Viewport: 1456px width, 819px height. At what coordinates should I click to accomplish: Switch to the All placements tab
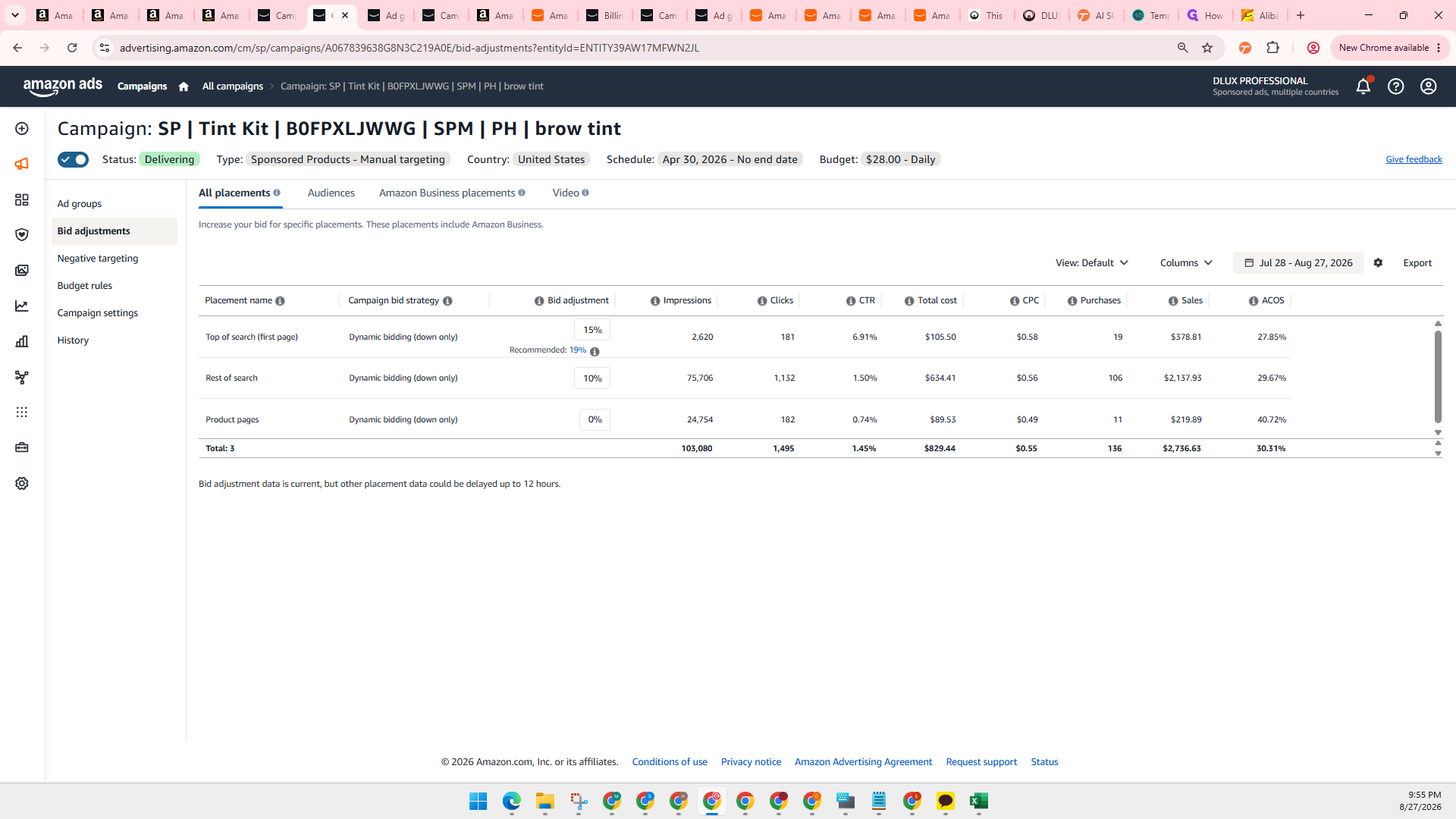[x=234, y=193]
